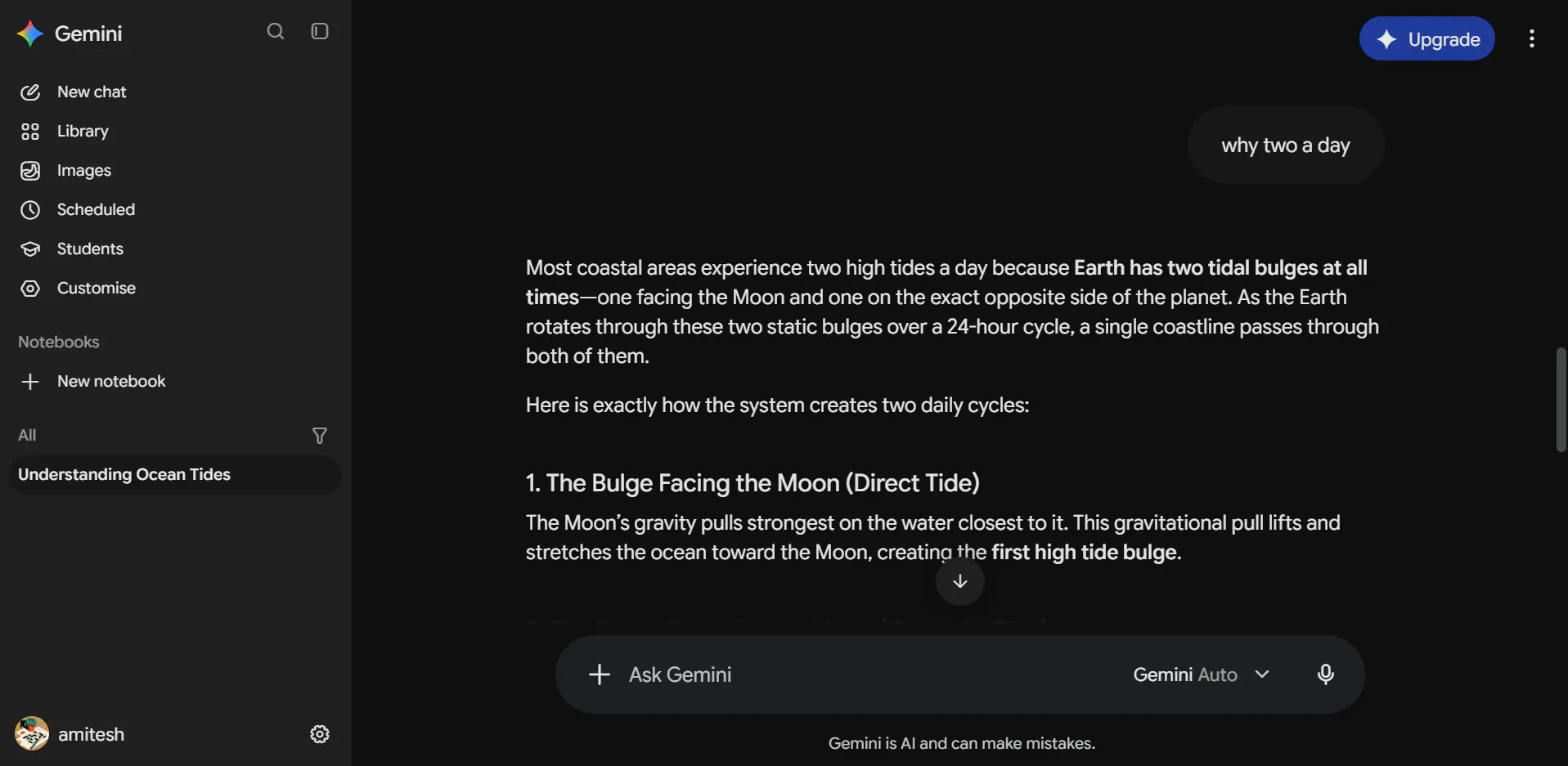Click 'Here is exactly how the system' sentence
The image size is (1568, 766).
(x=777, y=405)
